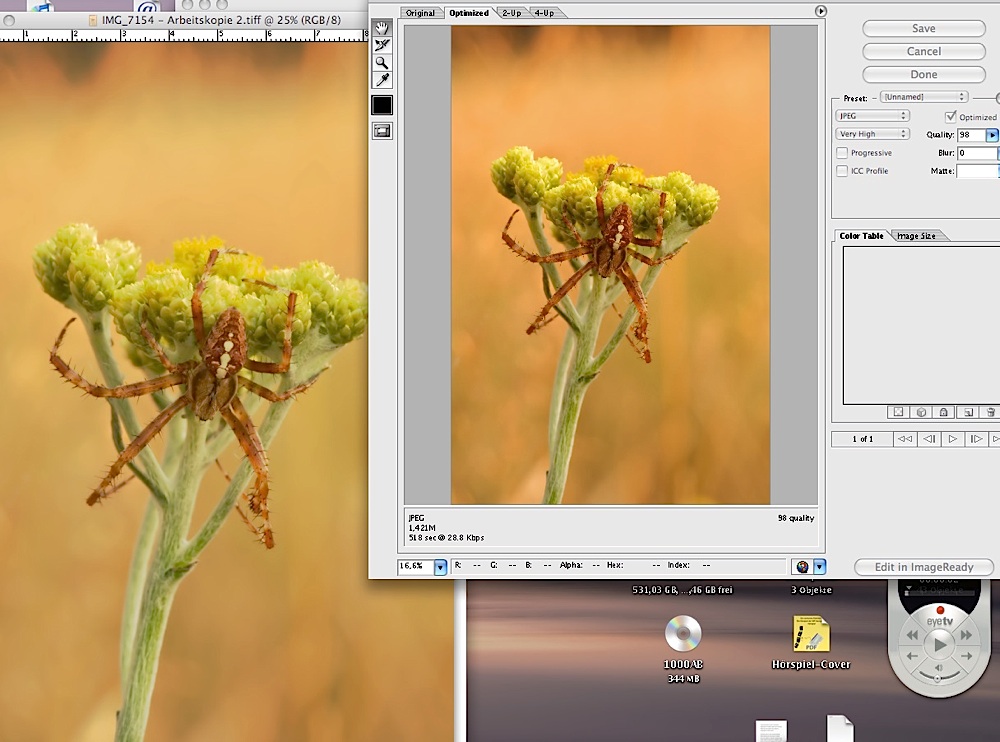Change the Very High quality dropdown

pyautogui.click(x=872, y=133)
